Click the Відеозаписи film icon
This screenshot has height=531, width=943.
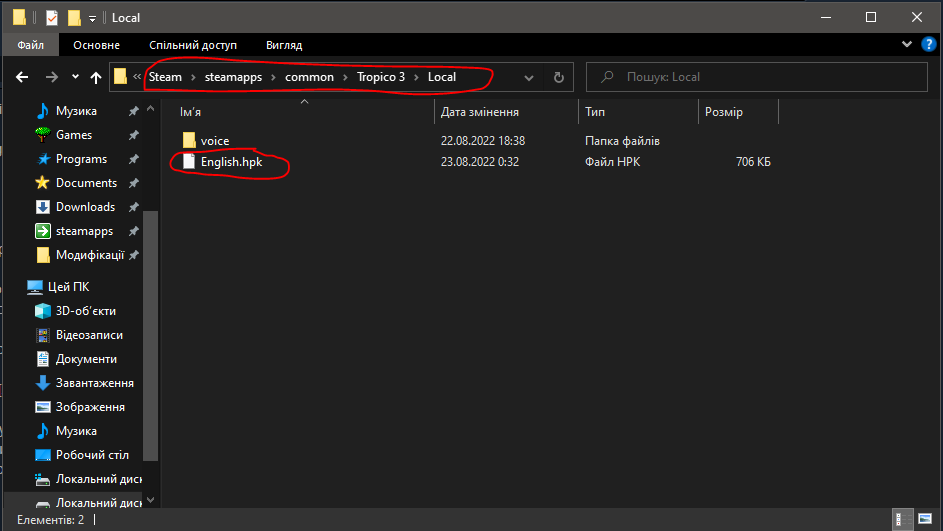(43, 335)
